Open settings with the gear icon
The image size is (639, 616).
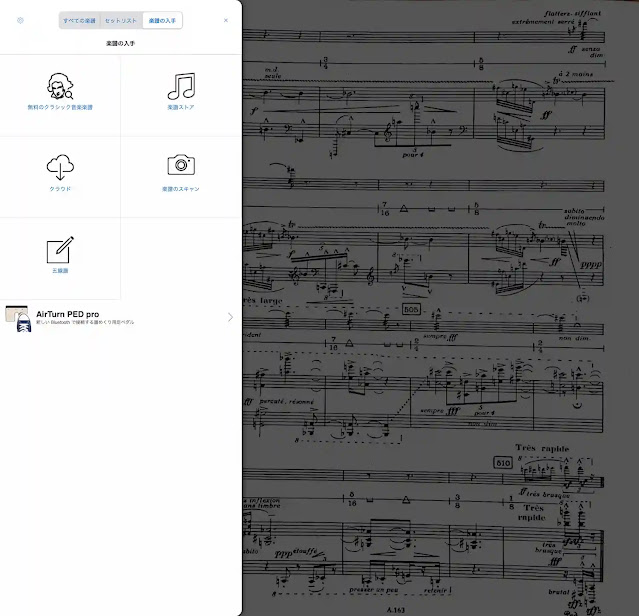tap(20, 20)
